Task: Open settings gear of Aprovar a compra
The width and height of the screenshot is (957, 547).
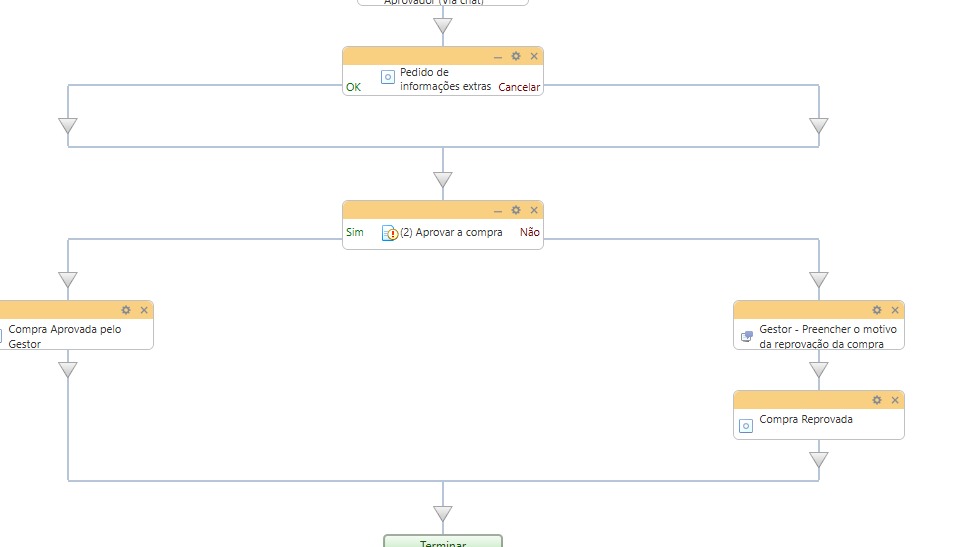Action: (516, 210)
